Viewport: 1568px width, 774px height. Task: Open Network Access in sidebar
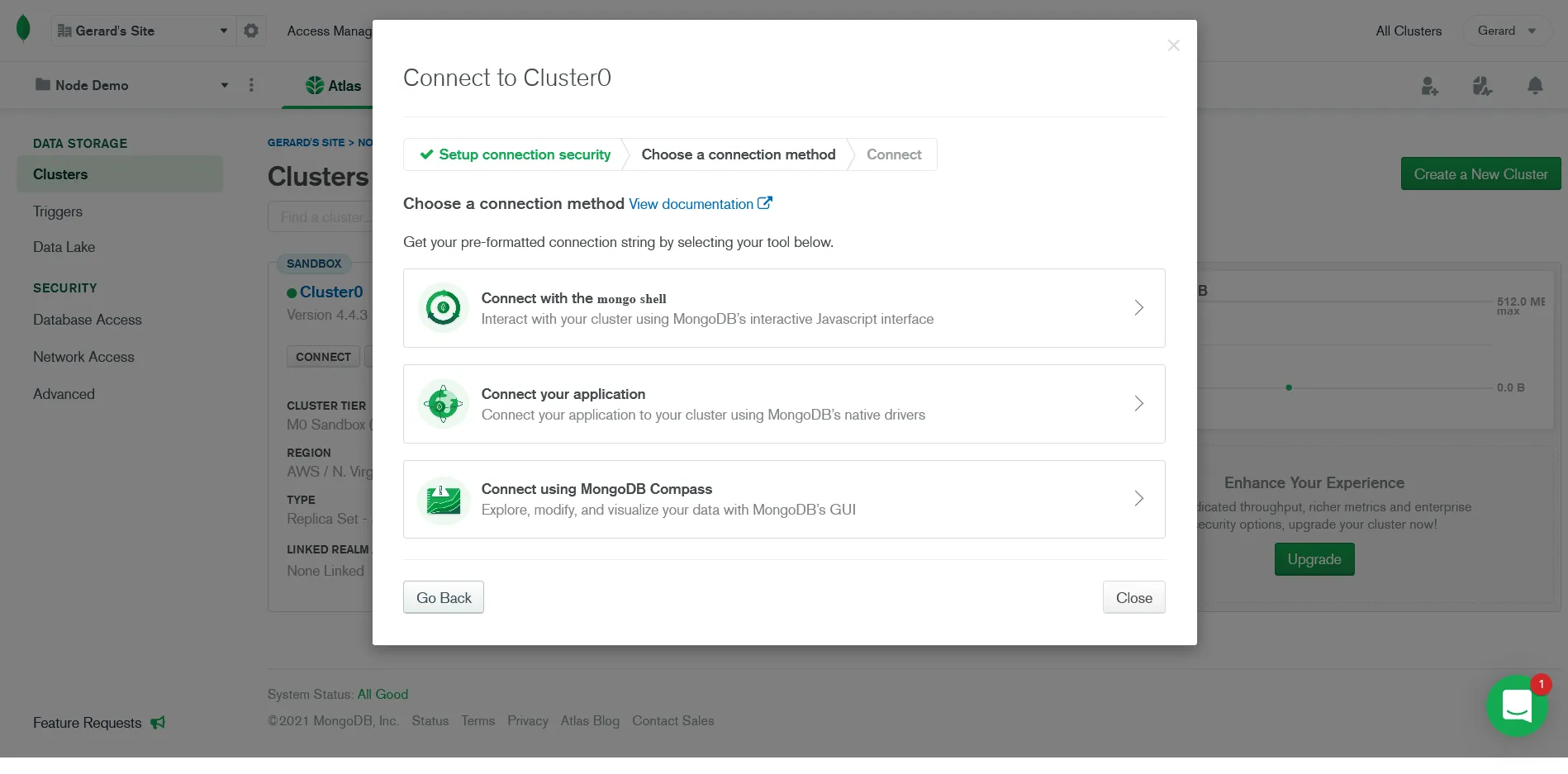coord(83,357)
